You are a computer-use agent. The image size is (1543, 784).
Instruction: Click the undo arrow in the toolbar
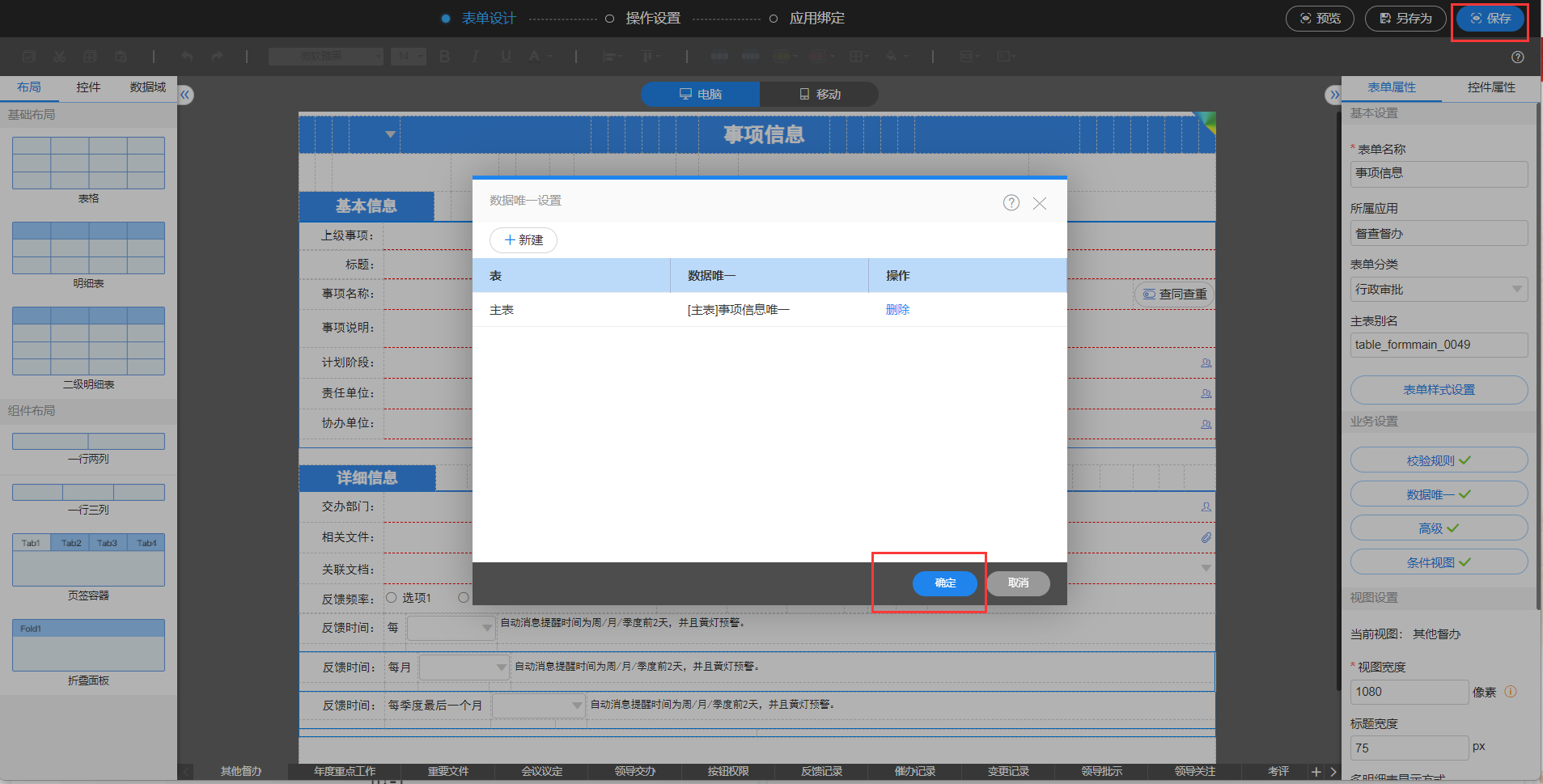(187, 57)
